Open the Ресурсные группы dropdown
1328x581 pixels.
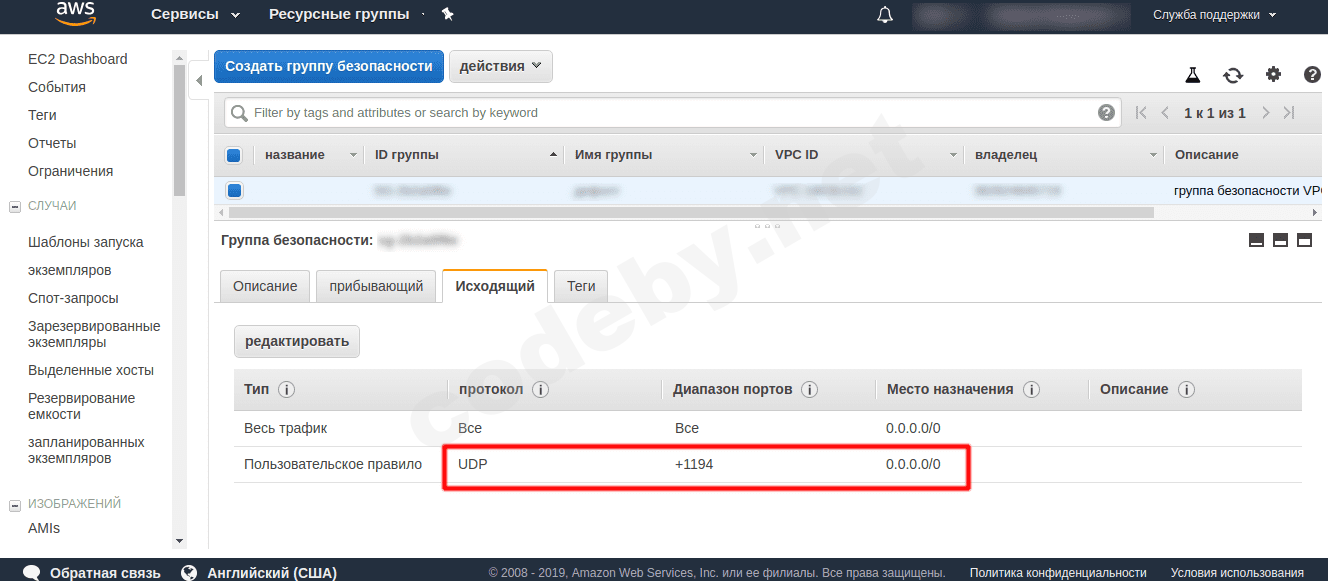point(346,15)
